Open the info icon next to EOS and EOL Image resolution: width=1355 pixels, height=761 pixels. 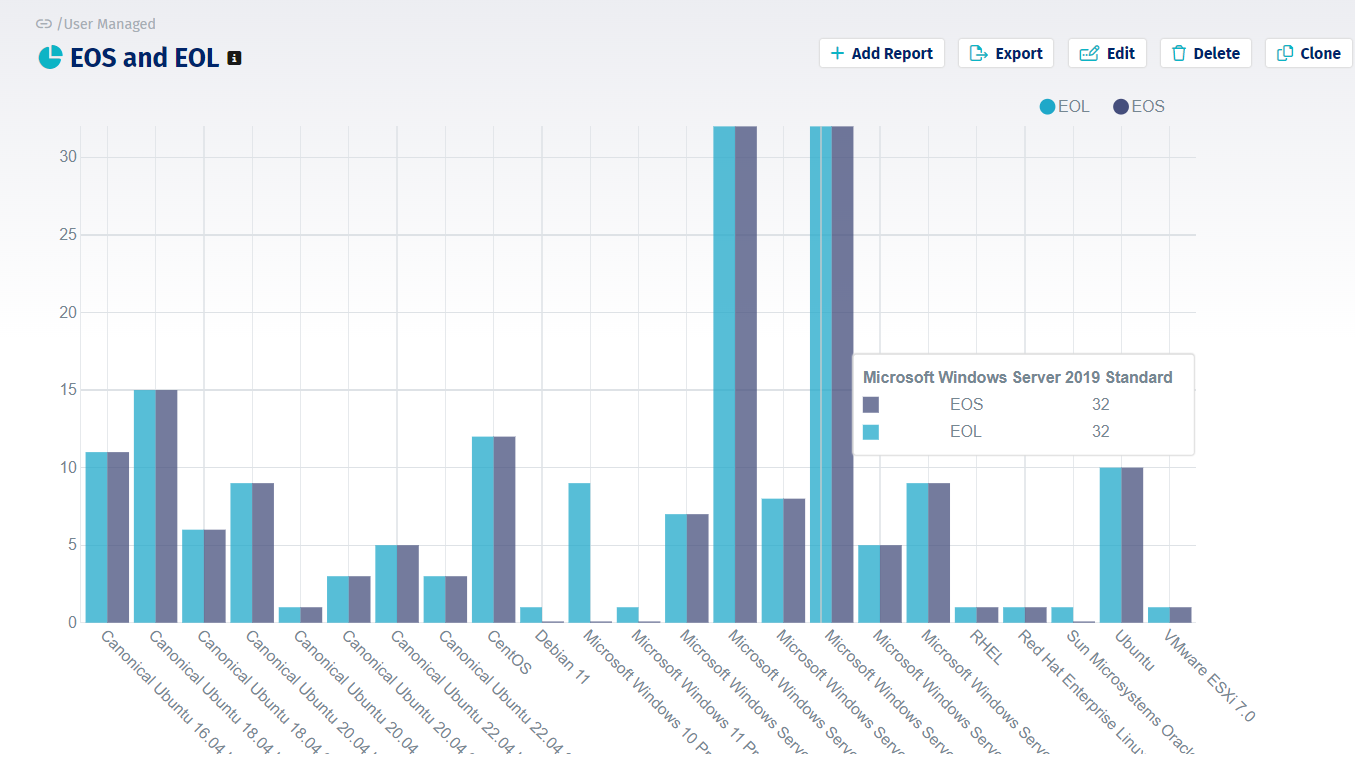(x=234, y=58)
